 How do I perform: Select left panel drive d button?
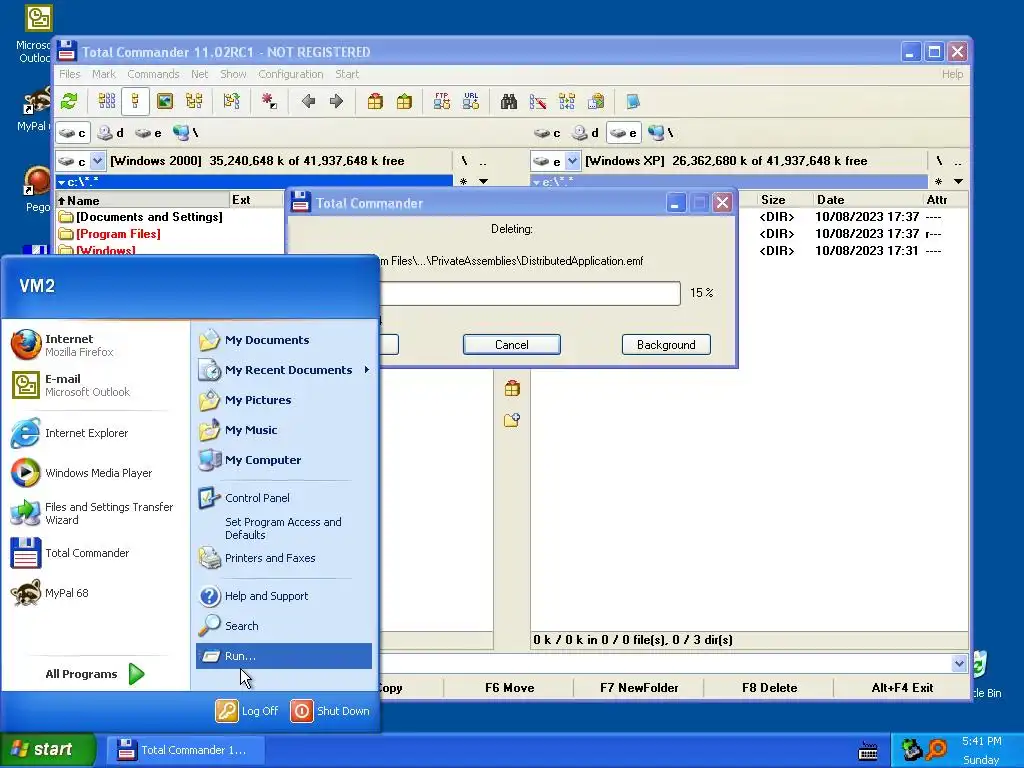click(x=110, y=133)
